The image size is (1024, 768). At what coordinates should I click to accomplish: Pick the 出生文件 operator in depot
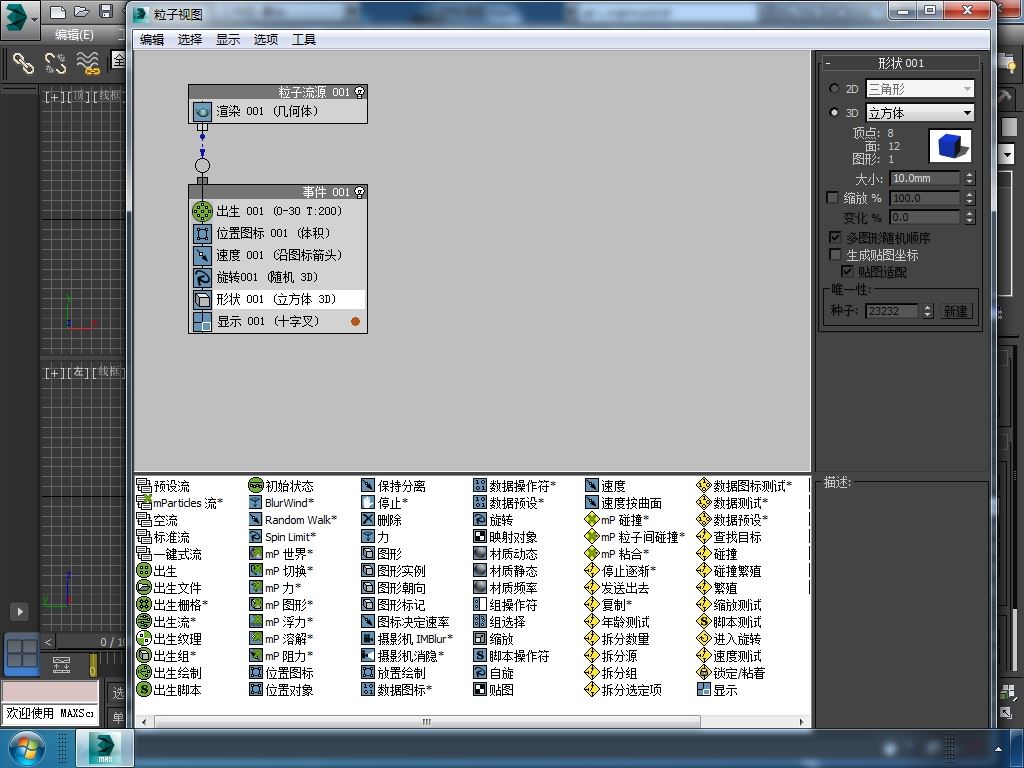(x=169, y=588)
